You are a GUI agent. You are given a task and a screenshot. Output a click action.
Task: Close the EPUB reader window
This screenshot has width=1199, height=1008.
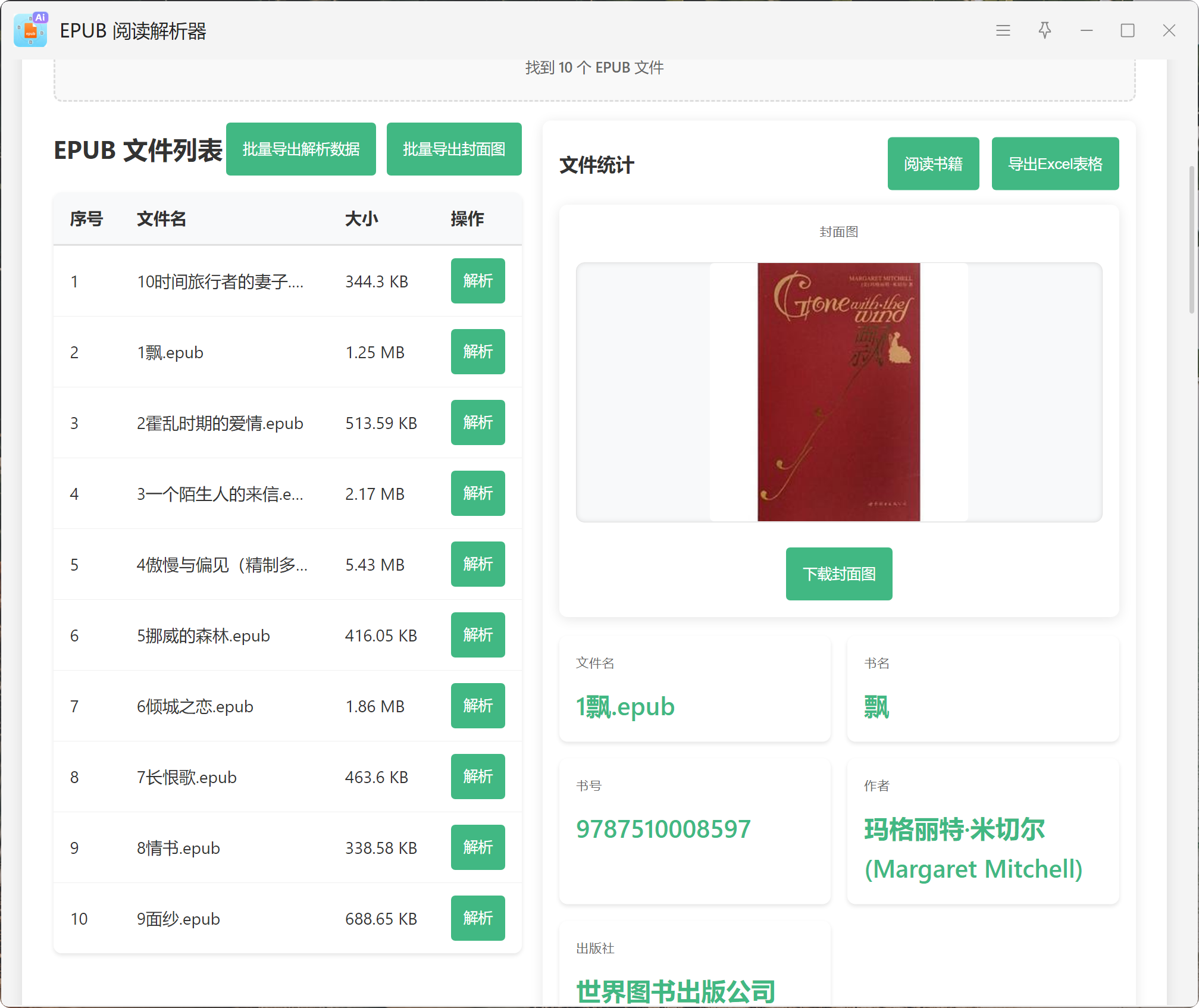point(1169,30)
